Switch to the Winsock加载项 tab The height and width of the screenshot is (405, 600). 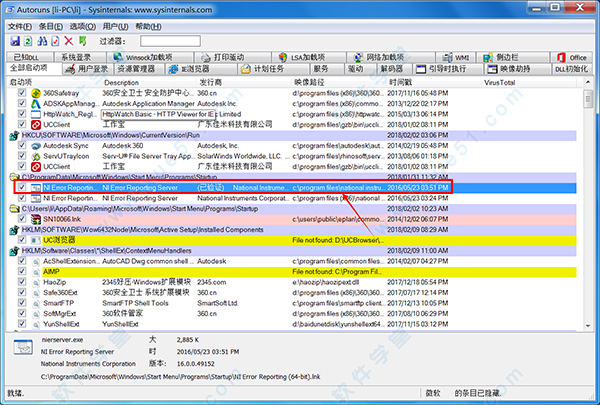(x=150, y=57)
